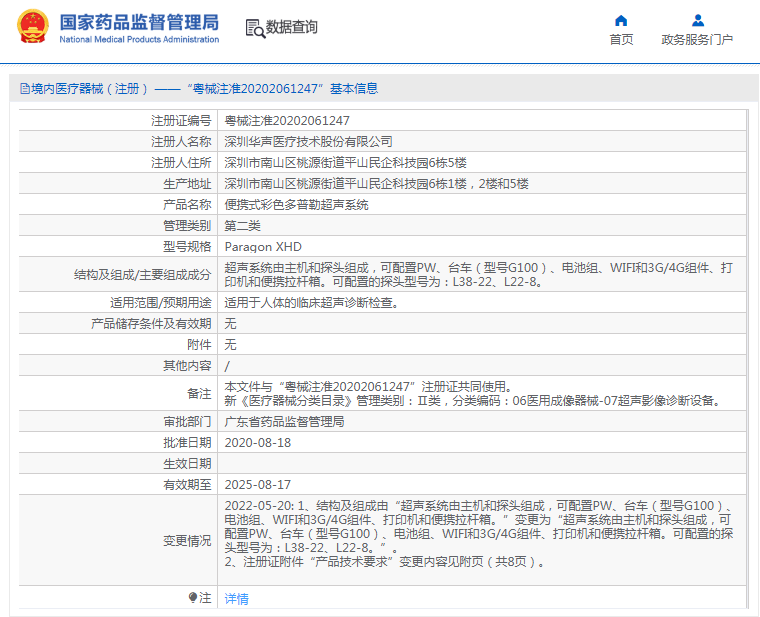Click the 首页 home icon
760x617 pixels.
[x=621, y=20]
